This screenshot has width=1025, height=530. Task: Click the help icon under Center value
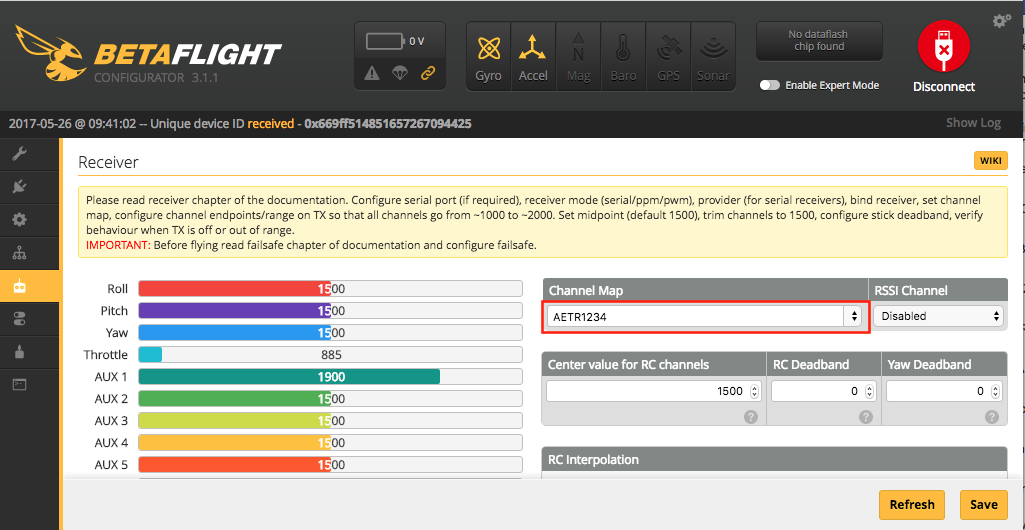(751, 417)
